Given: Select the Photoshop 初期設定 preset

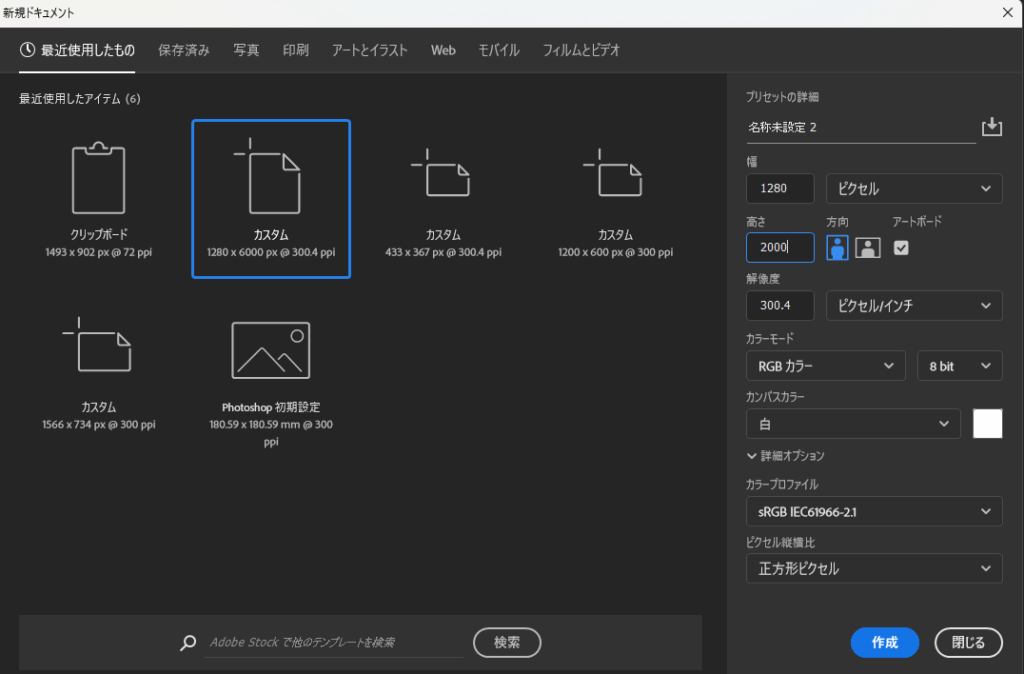Looking at the screenshot, I should point(270,350).
